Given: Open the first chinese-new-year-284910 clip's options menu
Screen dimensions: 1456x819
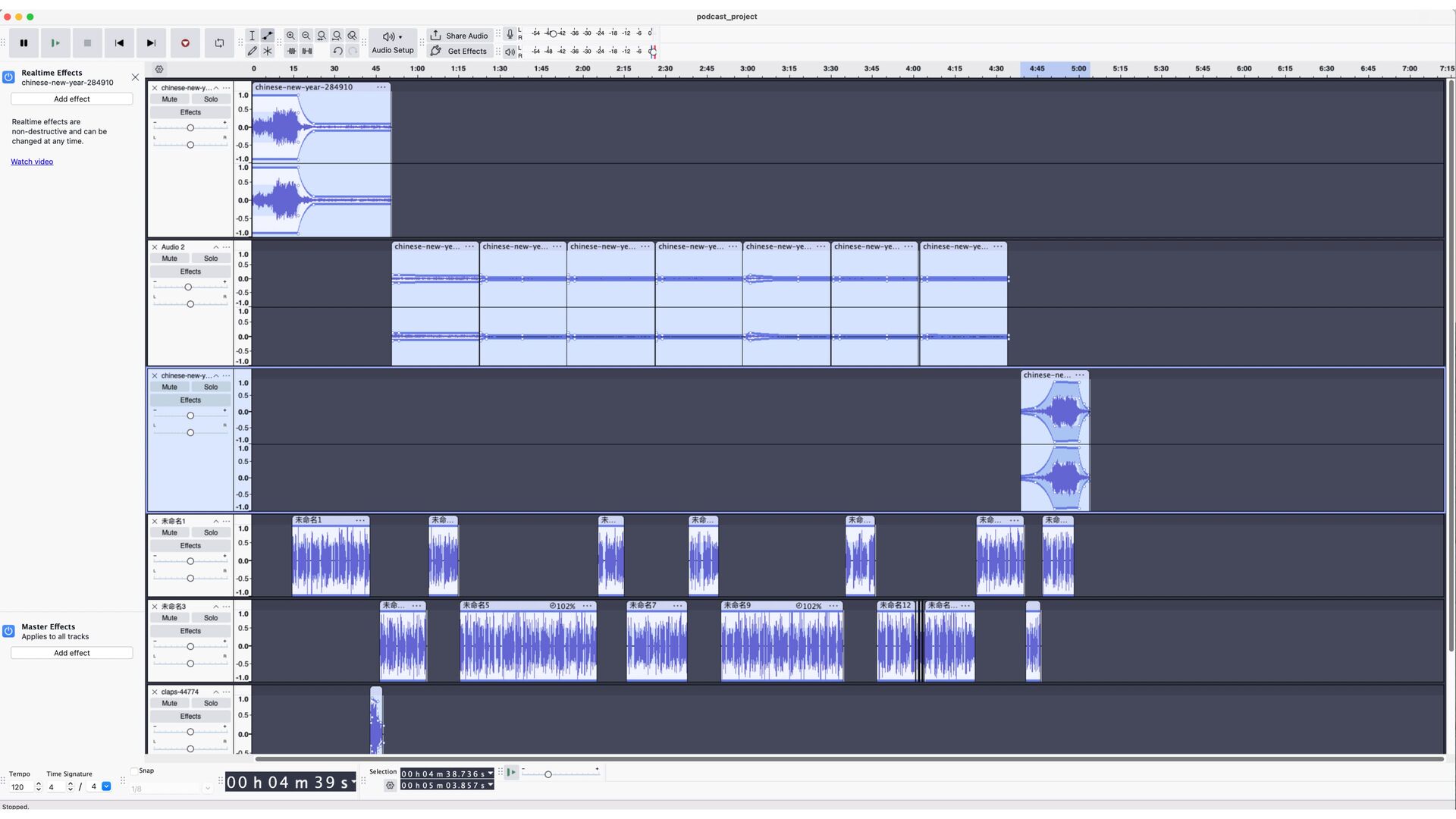Looking at the screenshot, I should click(x=381, y=87).
